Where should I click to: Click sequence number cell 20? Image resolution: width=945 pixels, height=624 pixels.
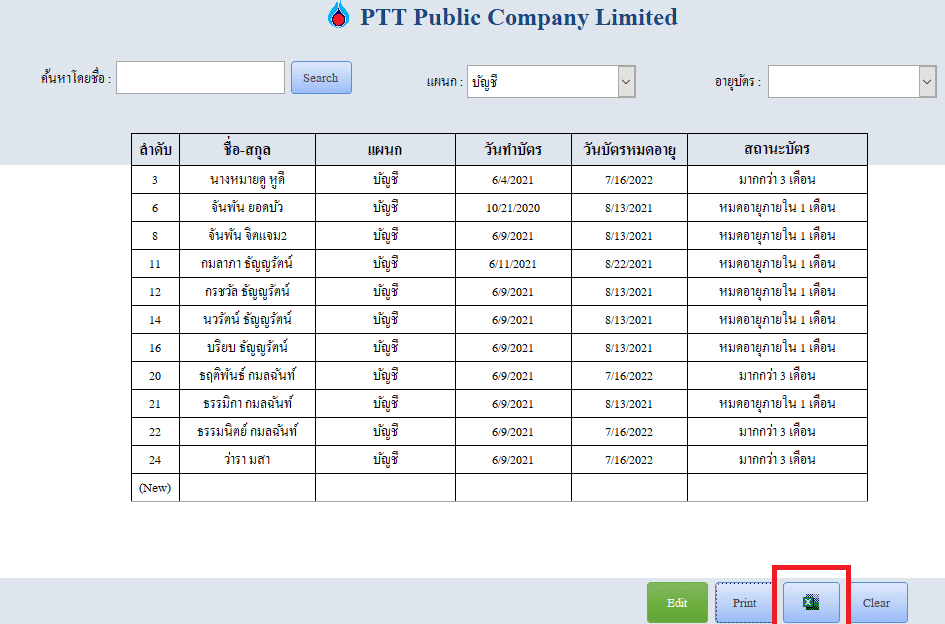[155, 376]
